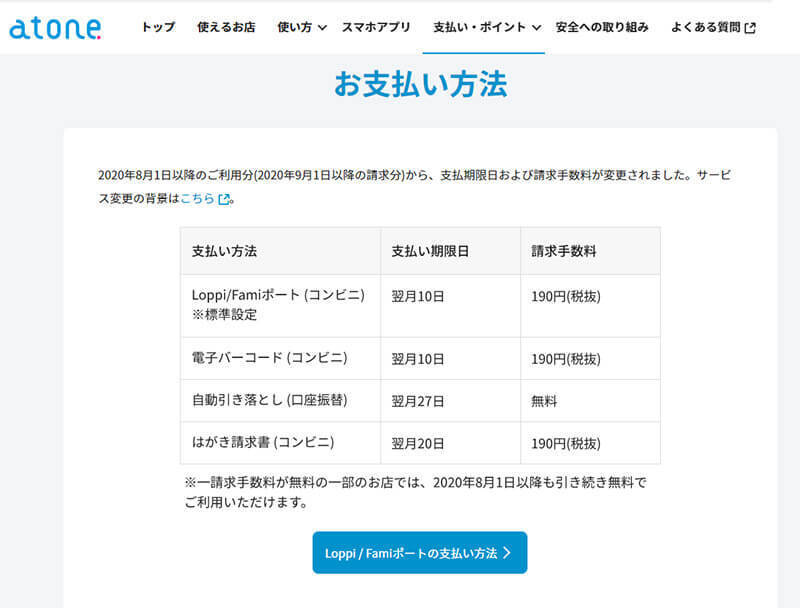This screenshot has width=800, height=608.
Task: Click the arrow inside the blue Loppi button
Action: [x=507, y=553]
